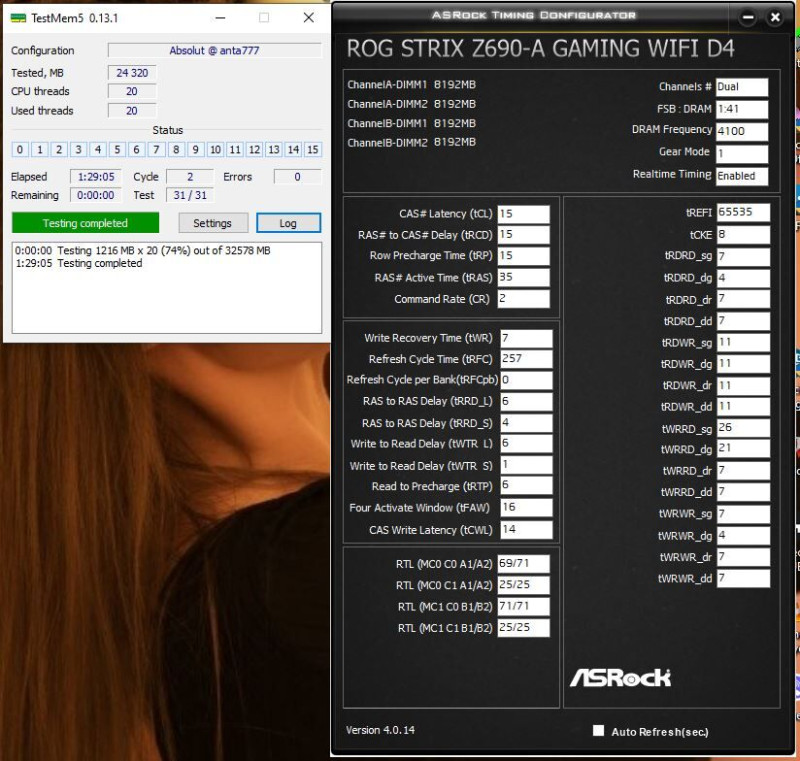
Task: Click the Gear Mode value field
Action: coord(742,154)
